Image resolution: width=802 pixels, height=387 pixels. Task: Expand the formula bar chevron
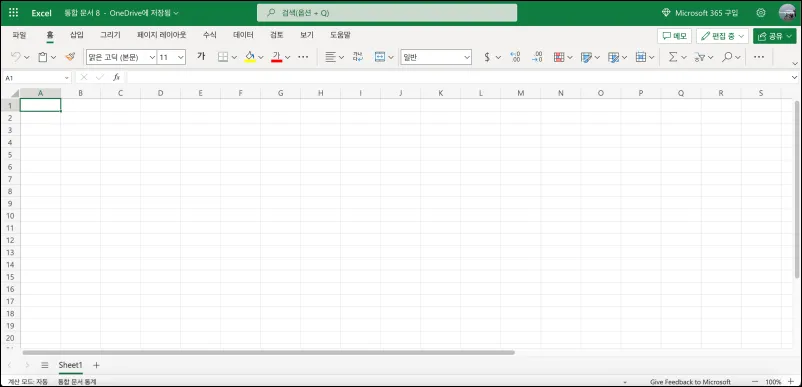(x=794, y=77)
